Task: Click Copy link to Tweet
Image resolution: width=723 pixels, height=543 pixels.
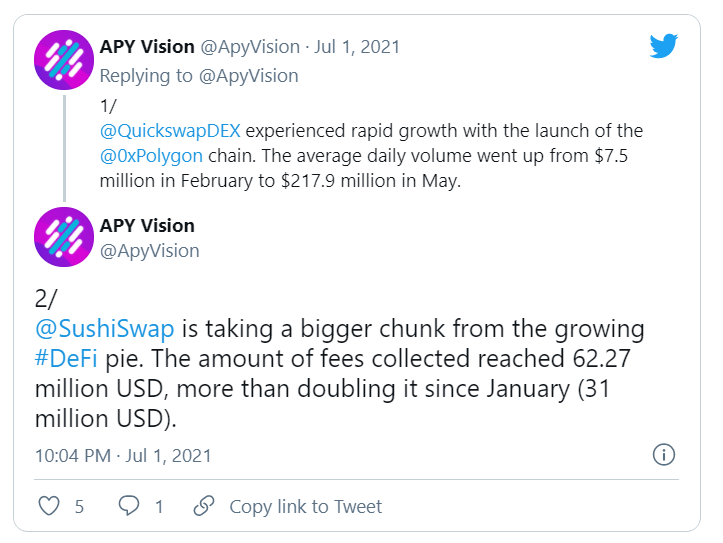Action: coord(306,507)
